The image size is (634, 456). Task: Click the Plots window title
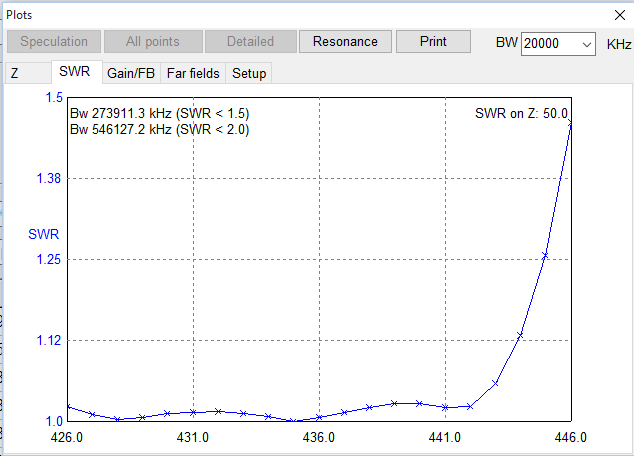19,15
